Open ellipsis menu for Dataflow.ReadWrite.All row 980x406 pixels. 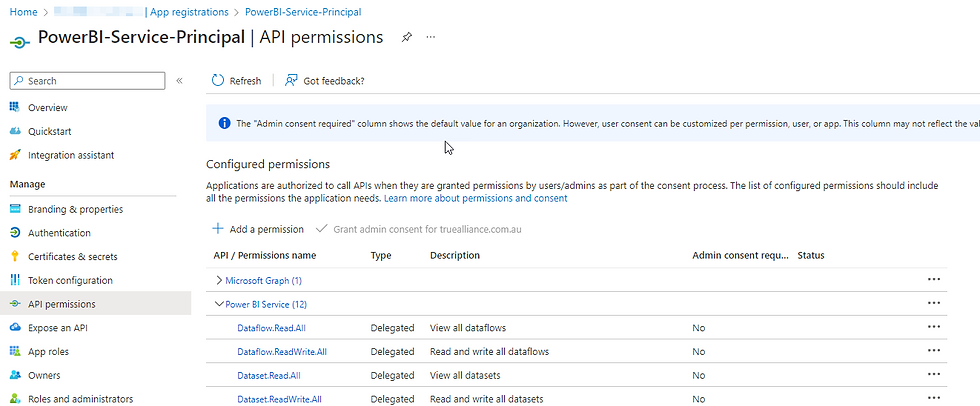click(934, 351)
